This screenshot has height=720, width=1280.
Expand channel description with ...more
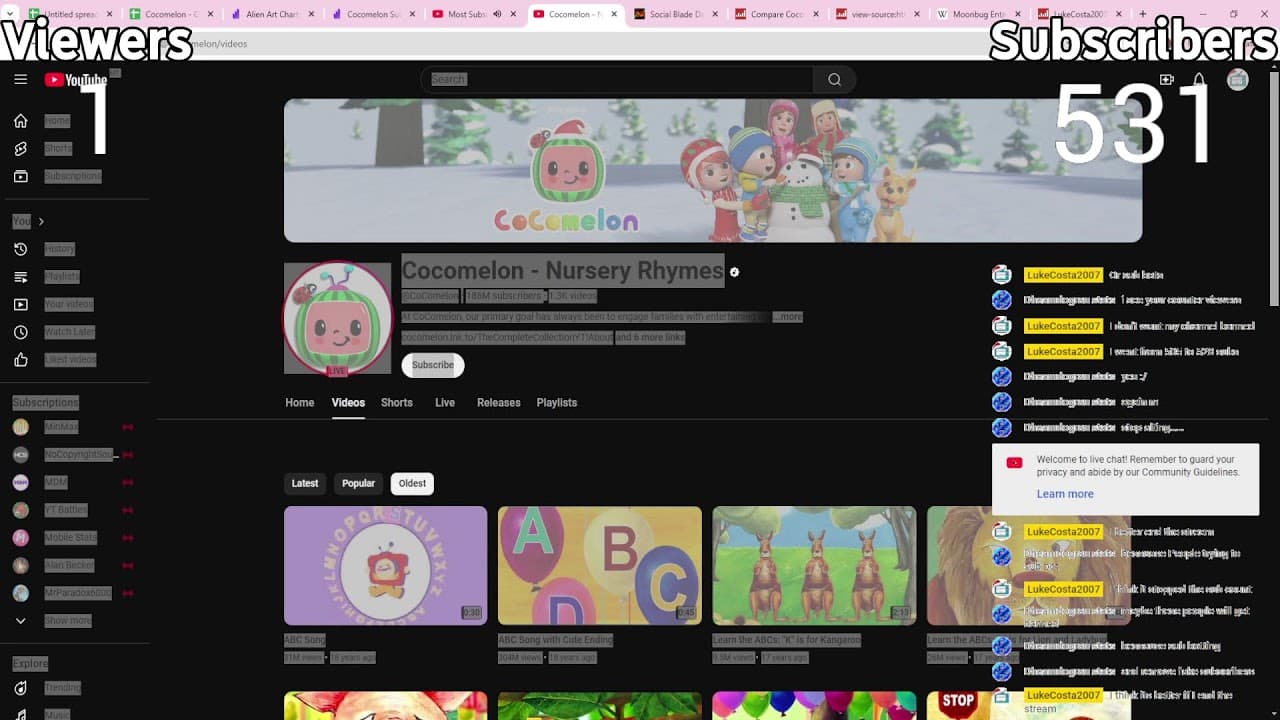[788, 317]
